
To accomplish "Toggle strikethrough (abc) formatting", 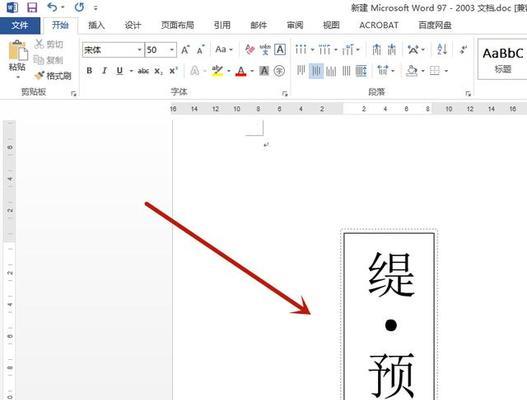I will point(143,71).
